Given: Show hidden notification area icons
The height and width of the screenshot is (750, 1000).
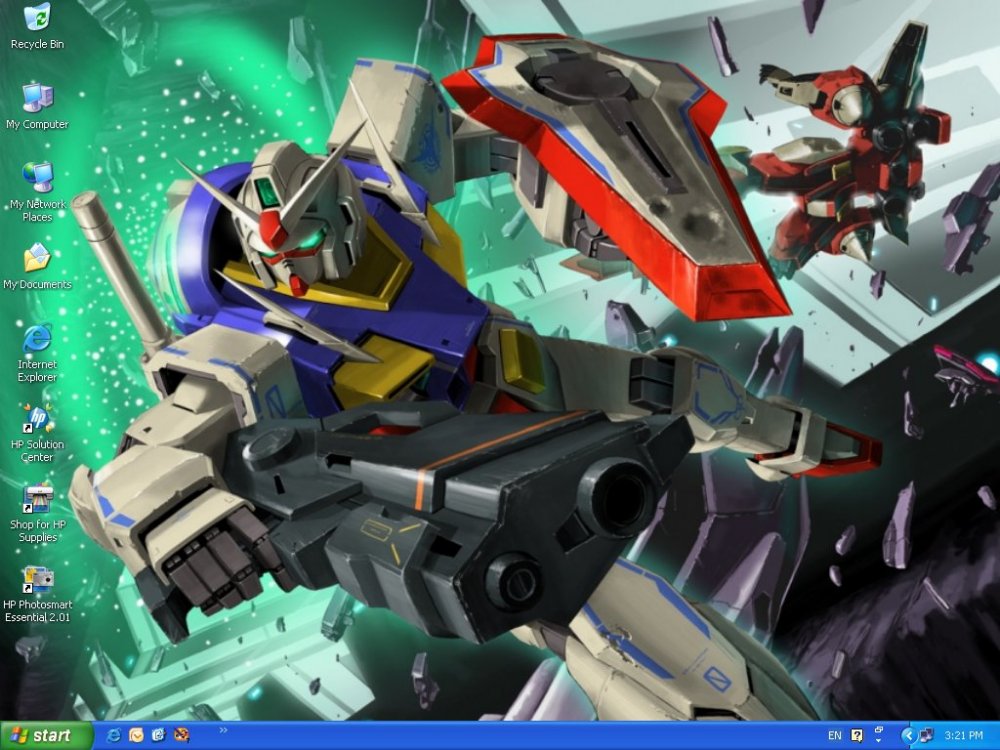Looking at the screenshot, I should (x=908, y=736).
